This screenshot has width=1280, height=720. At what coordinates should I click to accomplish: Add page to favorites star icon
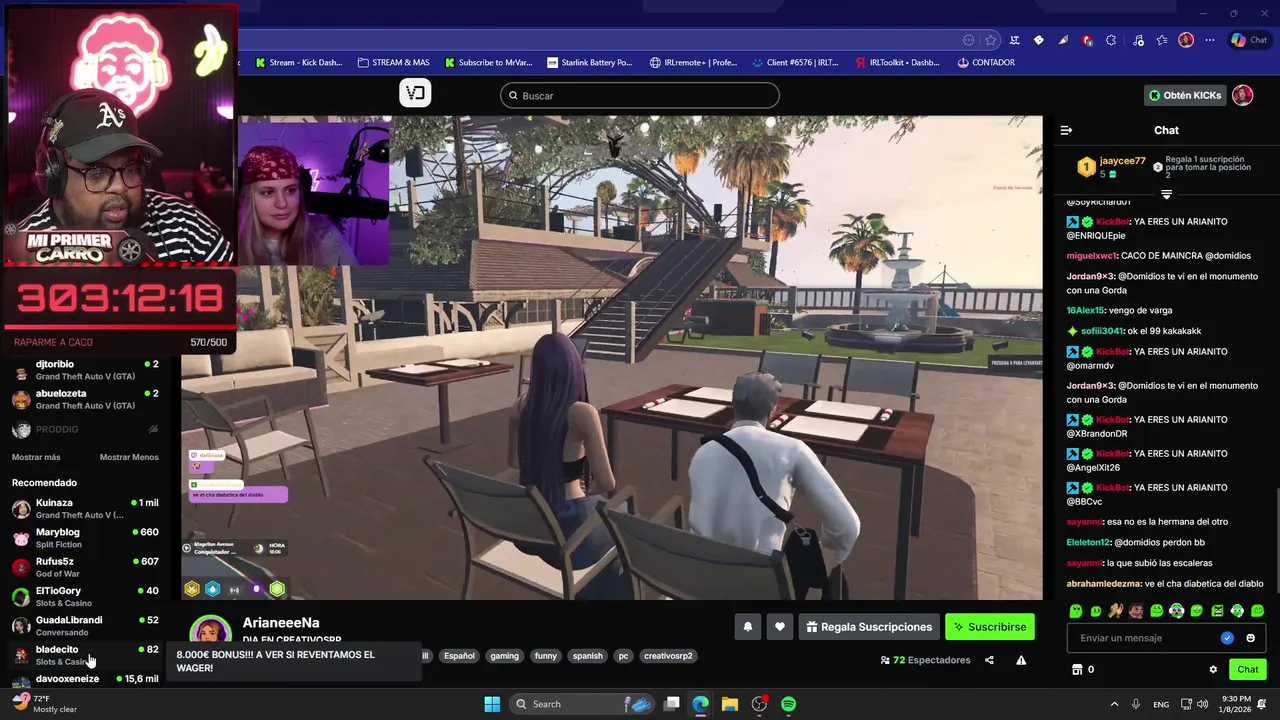tap(990, 40)
